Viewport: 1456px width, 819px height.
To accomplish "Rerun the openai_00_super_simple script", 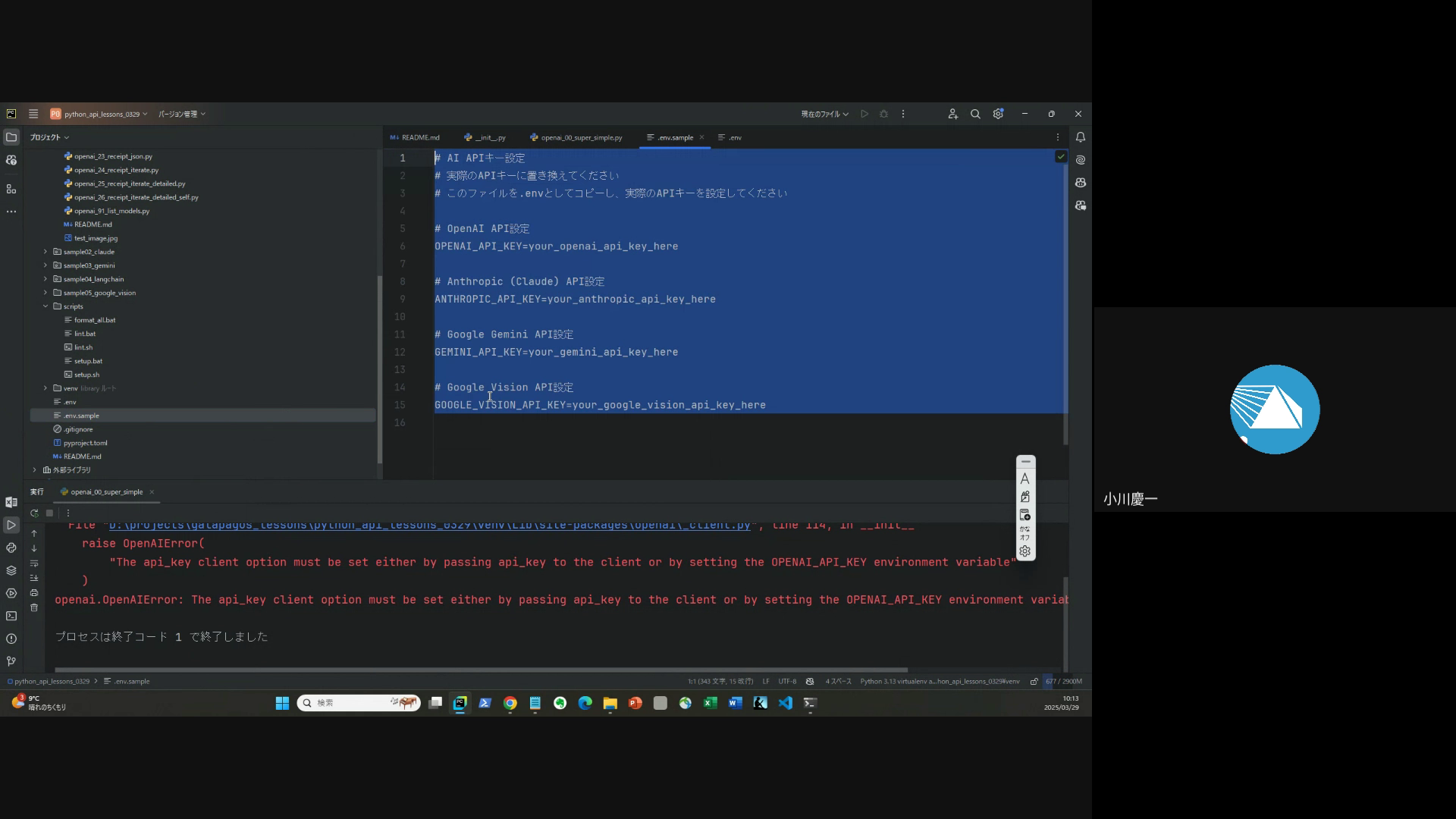I will click(34, 513).
